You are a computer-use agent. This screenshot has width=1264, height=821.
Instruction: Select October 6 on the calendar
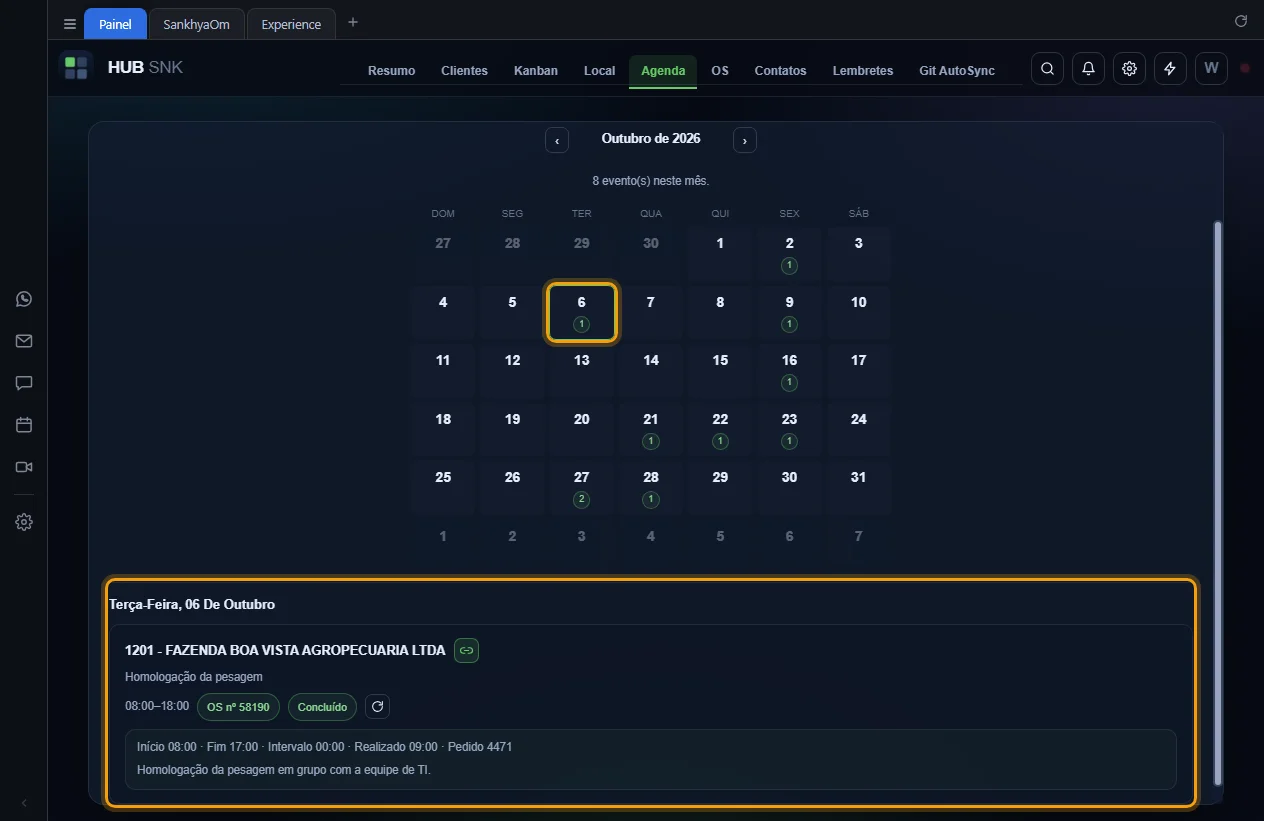581,312
